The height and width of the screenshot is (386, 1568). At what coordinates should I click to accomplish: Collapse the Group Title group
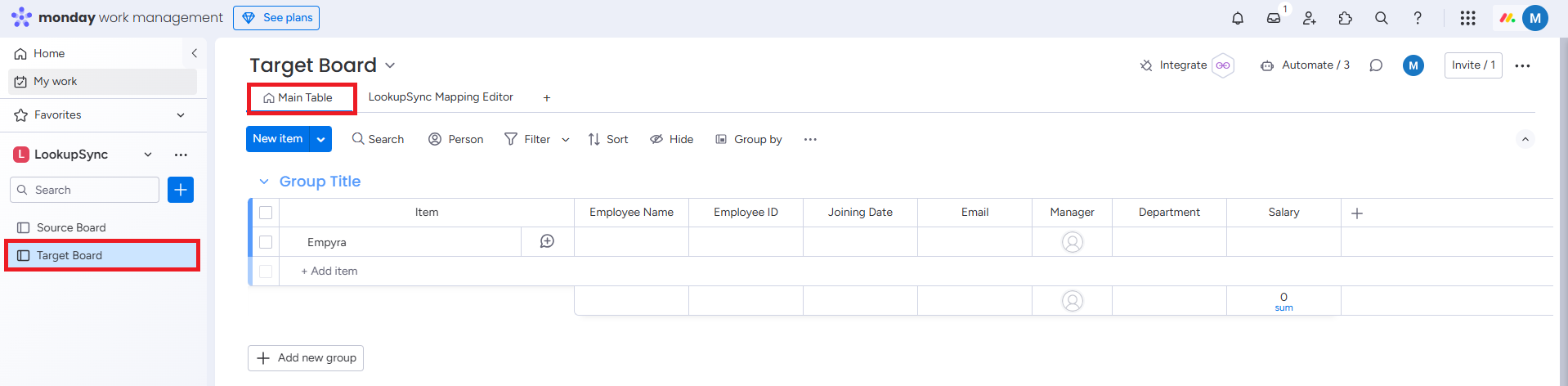[x=264, y=182]
